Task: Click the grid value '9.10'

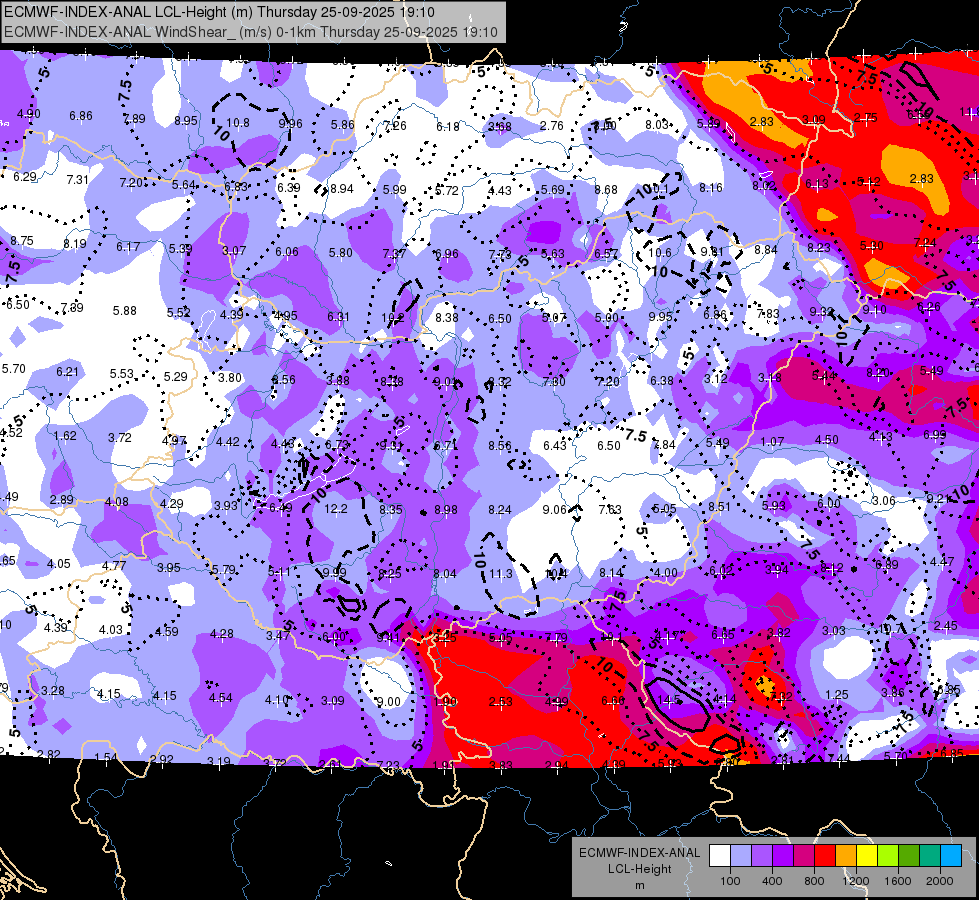Action: 875,309
